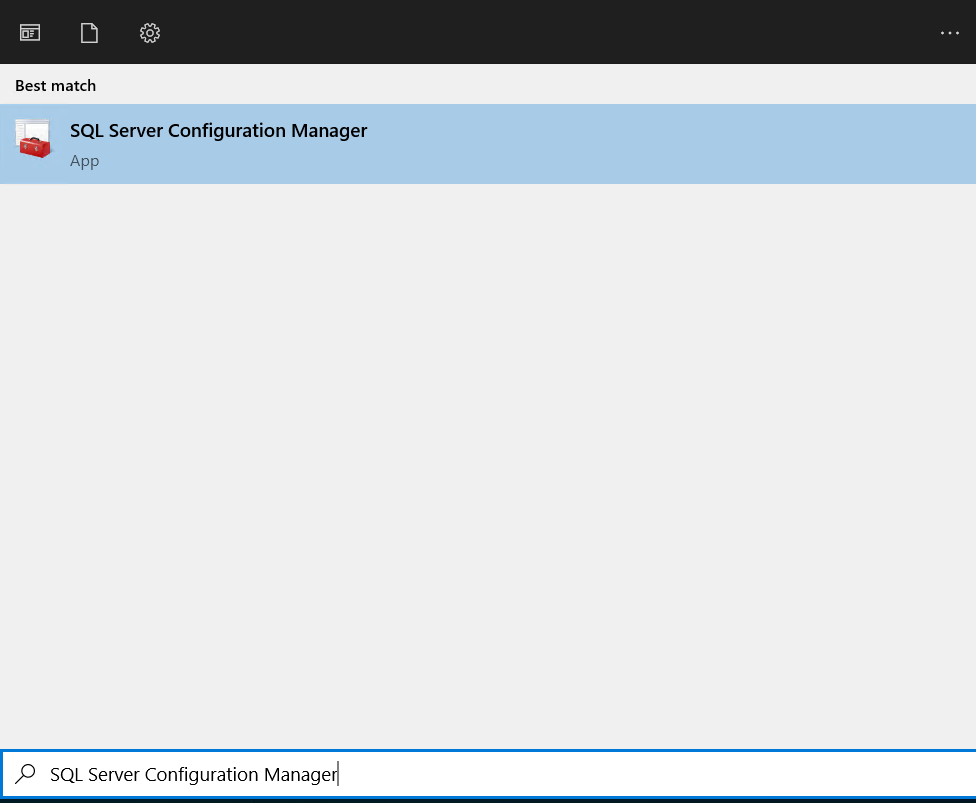
Task: Filter search results by Apps
Action: [x=30, y=32]
